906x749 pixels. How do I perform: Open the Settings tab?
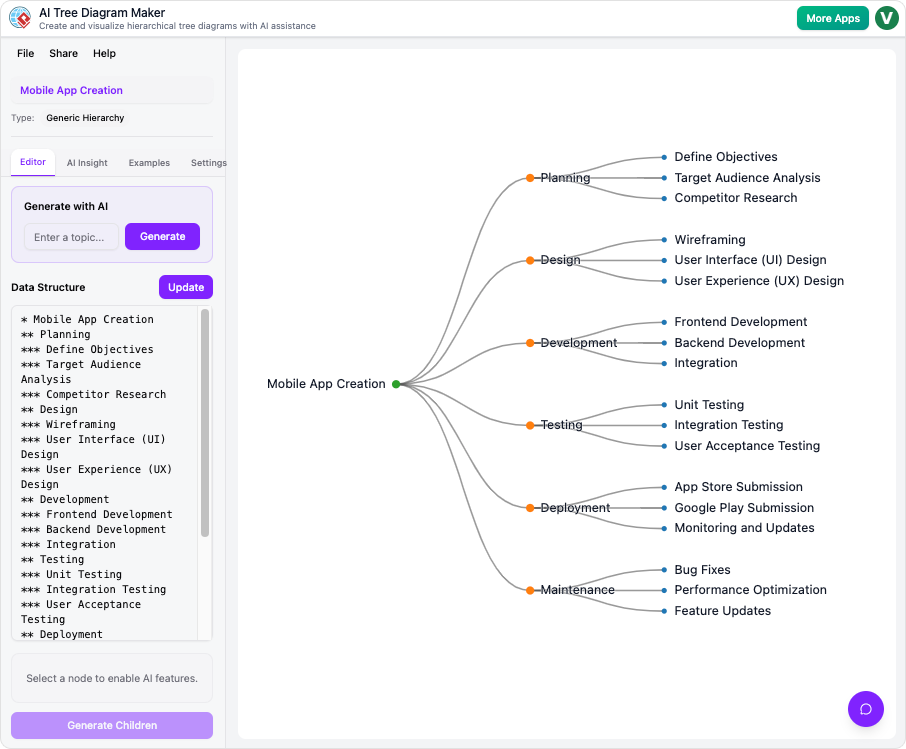click(x=208, y=162)
